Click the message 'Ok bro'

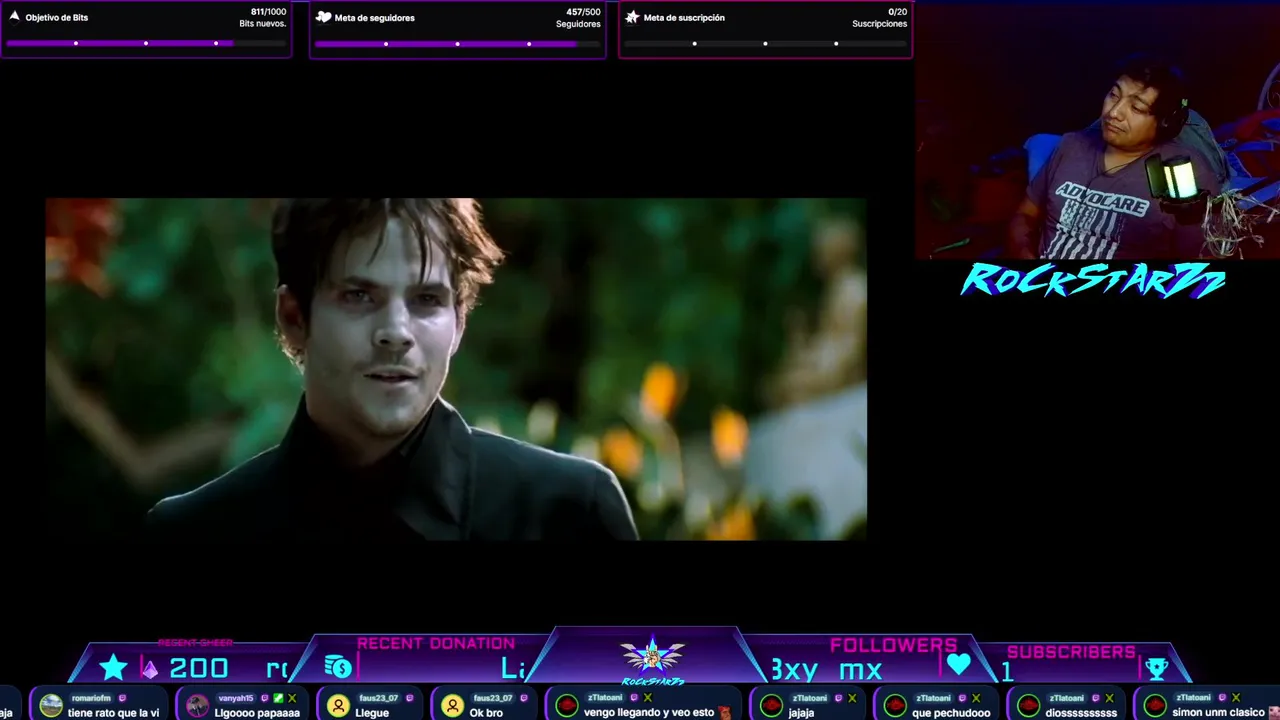[486, 713]
